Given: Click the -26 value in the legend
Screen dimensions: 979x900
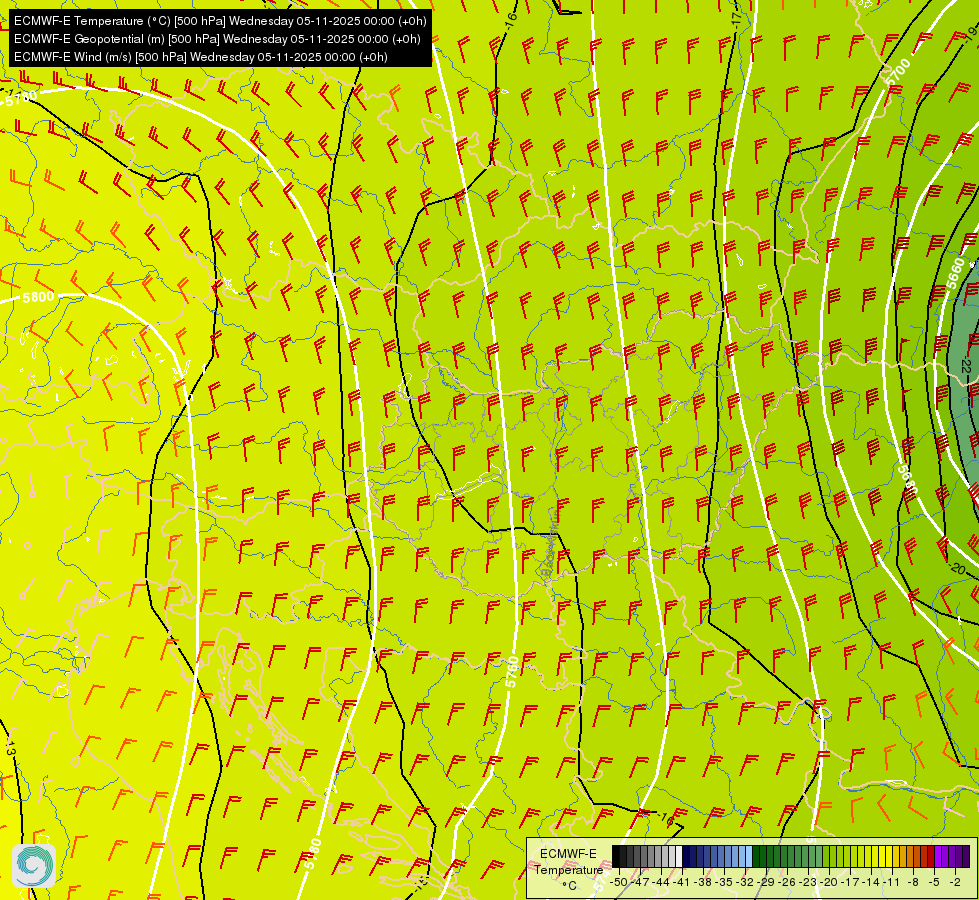Looking at the screenshot, I should click(787, 882).
